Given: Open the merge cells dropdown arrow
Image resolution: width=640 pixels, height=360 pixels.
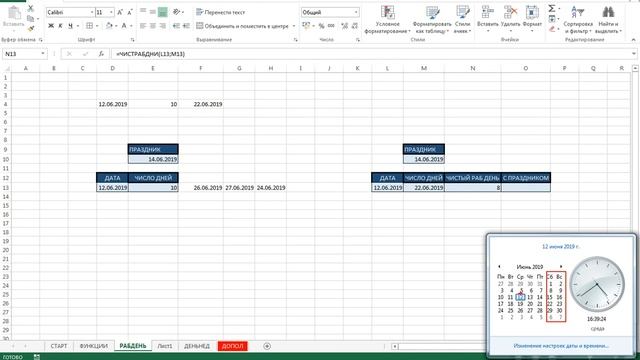Looking at the screenshot, I should point(293,26).
